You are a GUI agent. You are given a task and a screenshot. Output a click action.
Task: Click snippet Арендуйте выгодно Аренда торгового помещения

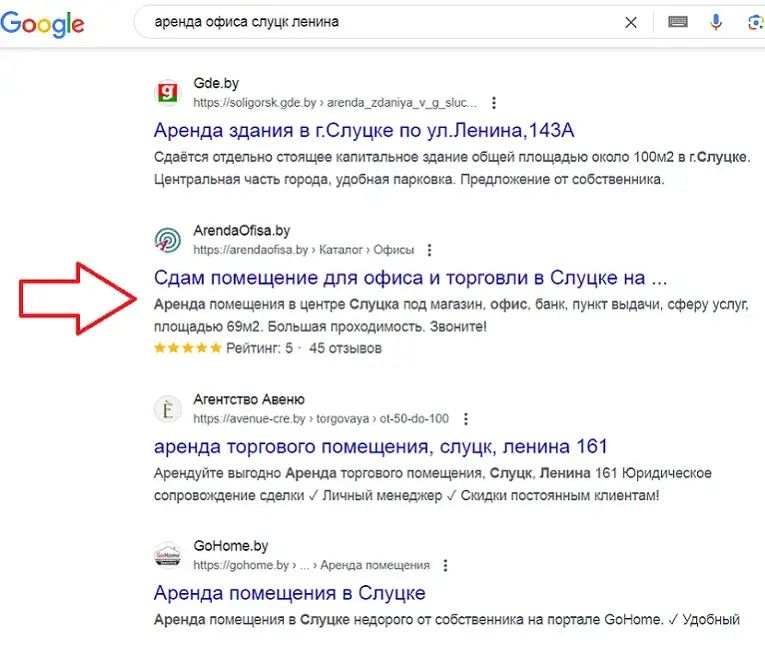(x=433, y=484)
